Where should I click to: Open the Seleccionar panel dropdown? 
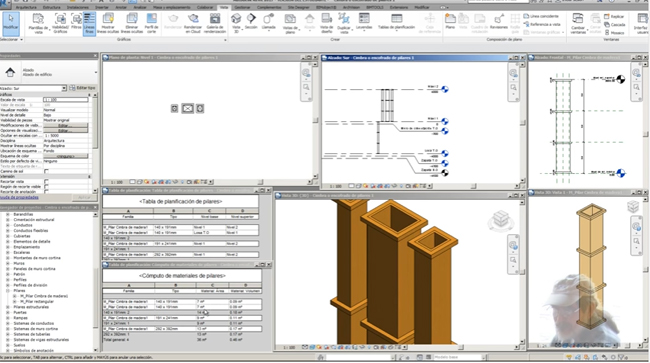[x=12, y=39]
